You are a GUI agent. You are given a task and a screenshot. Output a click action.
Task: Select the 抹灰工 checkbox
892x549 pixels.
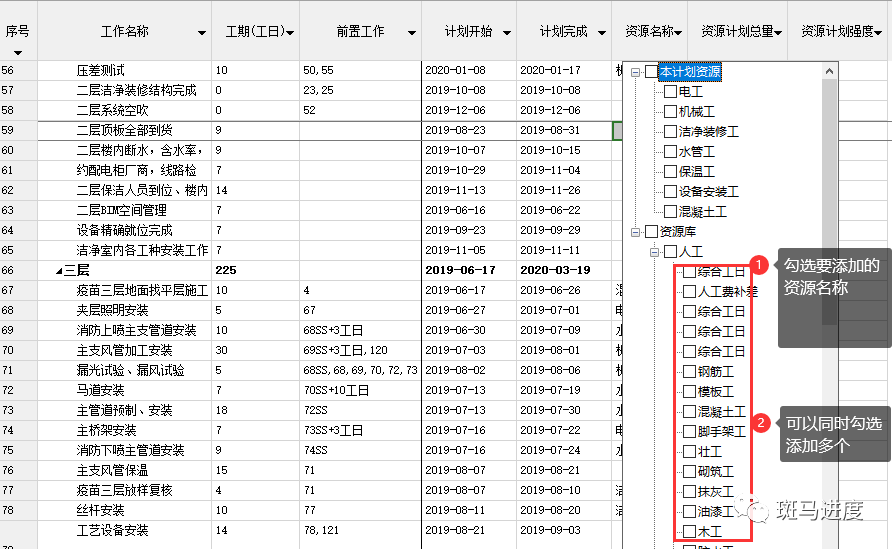pos(689,492)
